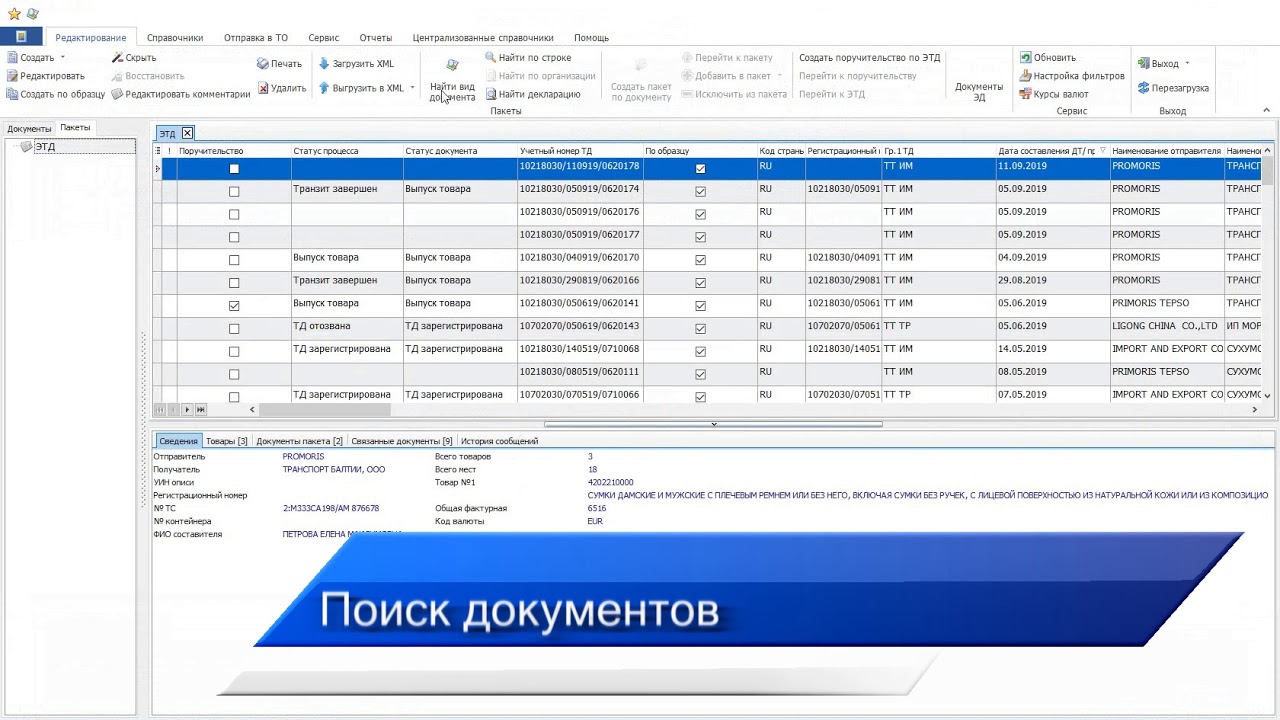This screenshot has width=1280, height=720.
Task: Click grid's left horizontal scroll arrow
Action: coord(252,409)
